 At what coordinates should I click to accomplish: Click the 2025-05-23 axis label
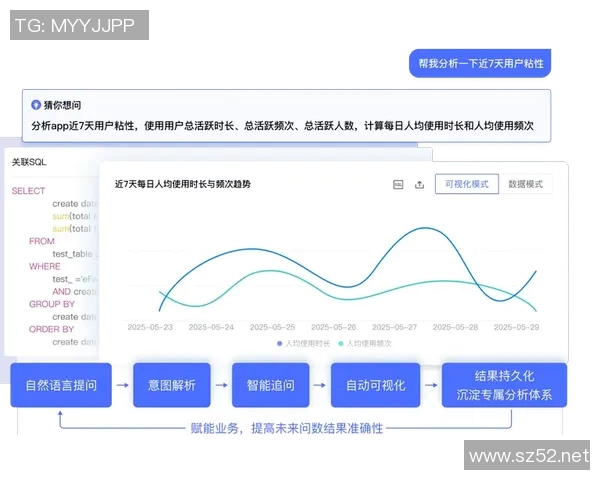point(150,327)
